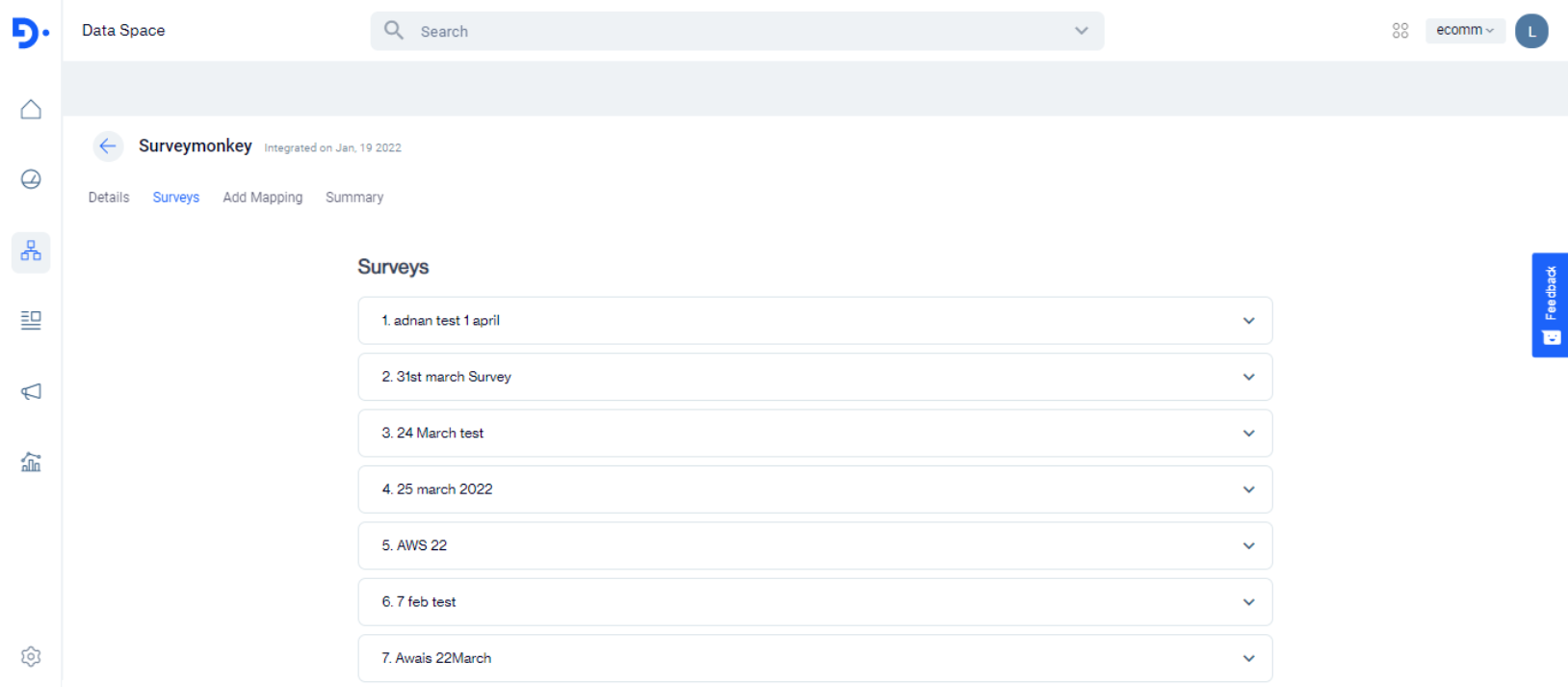Screen dimensions: 1568x687
Task: Expand the '31st march Survey' row
Action: tap(1248, 377)
